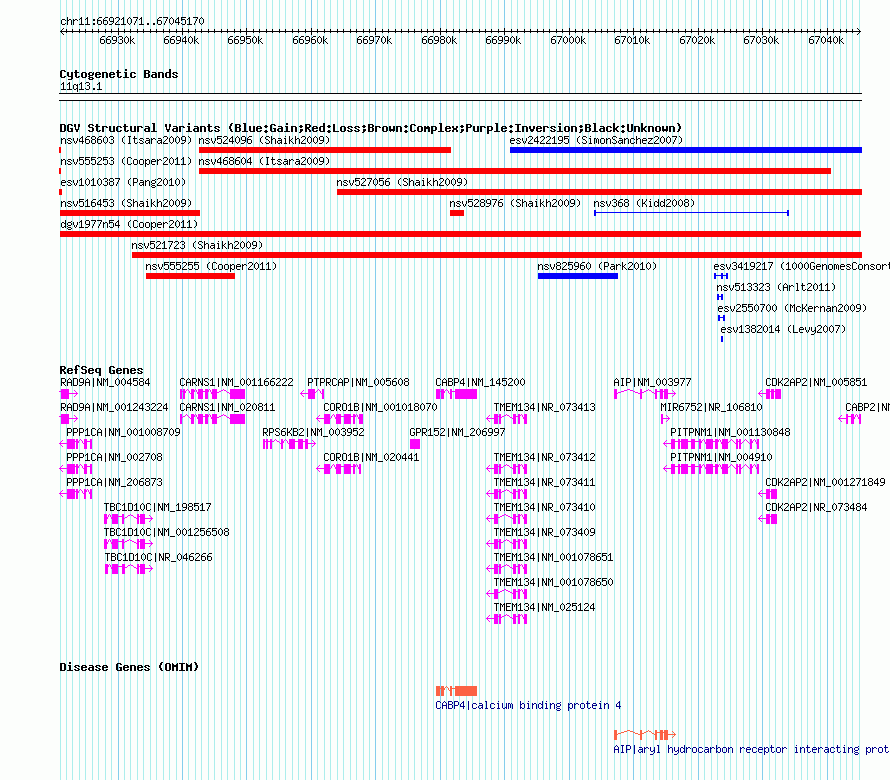Click the PPP1CA|NM_206873 gene glyph
This screenshot has height=780, width=890.
pos(75,494)
